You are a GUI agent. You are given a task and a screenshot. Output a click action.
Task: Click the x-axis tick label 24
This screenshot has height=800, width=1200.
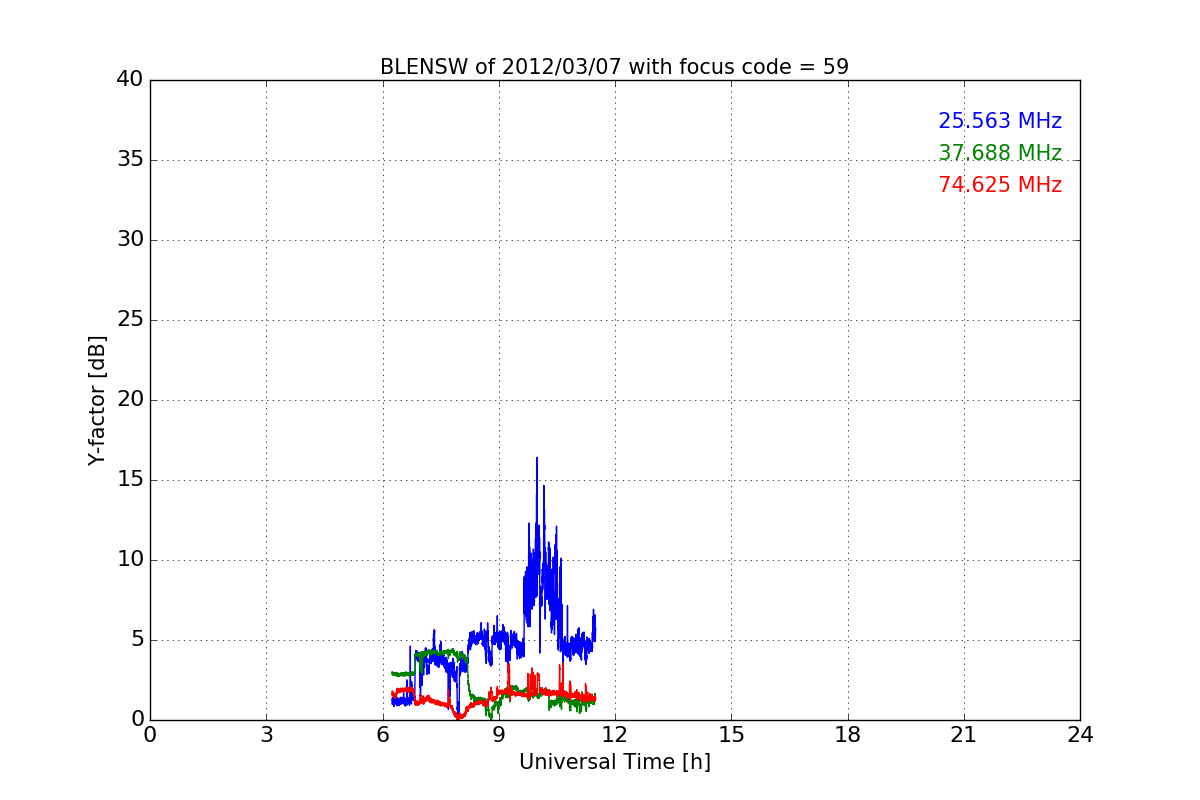[x=1080, y=735]
